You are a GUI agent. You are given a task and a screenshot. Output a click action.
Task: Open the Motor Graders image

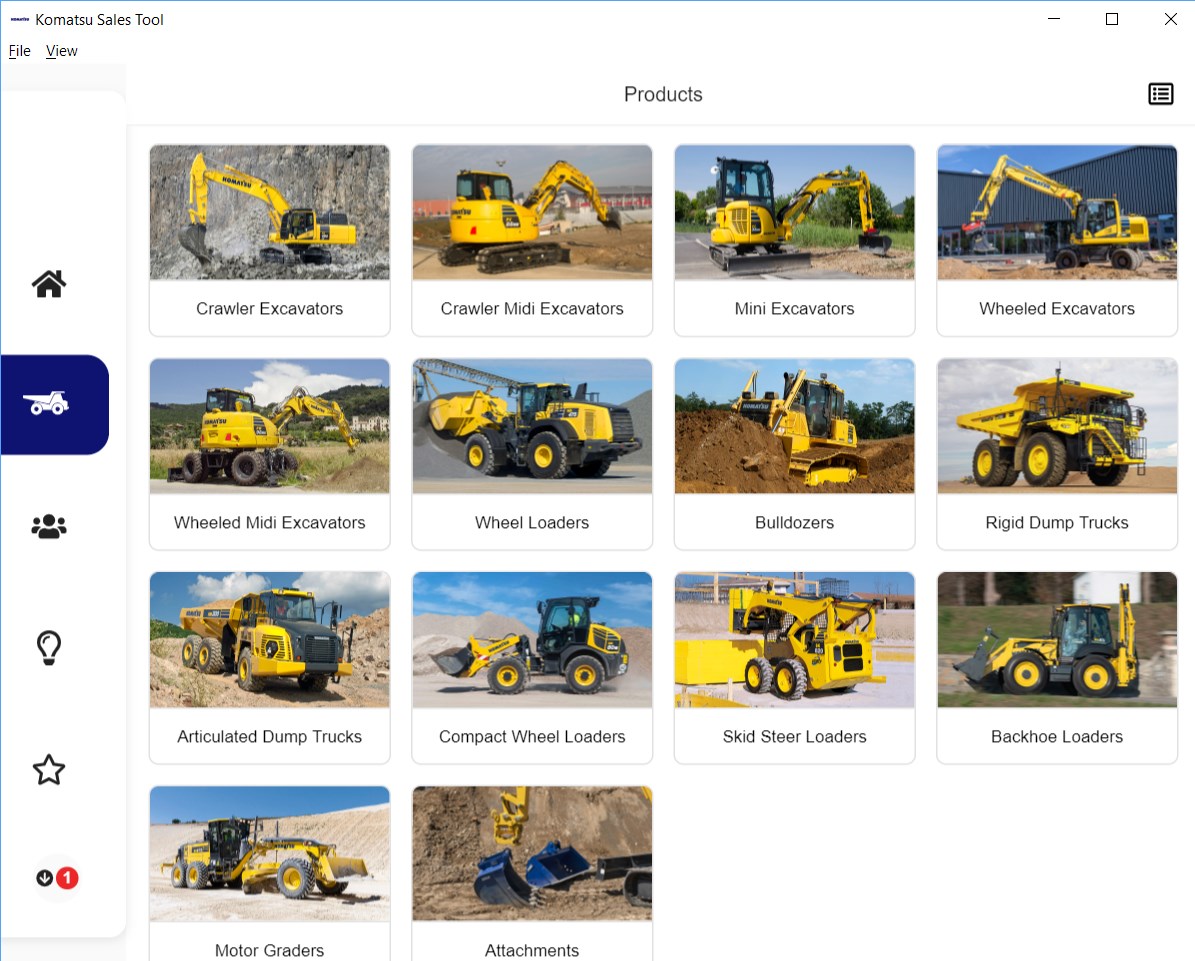[270, 854]
